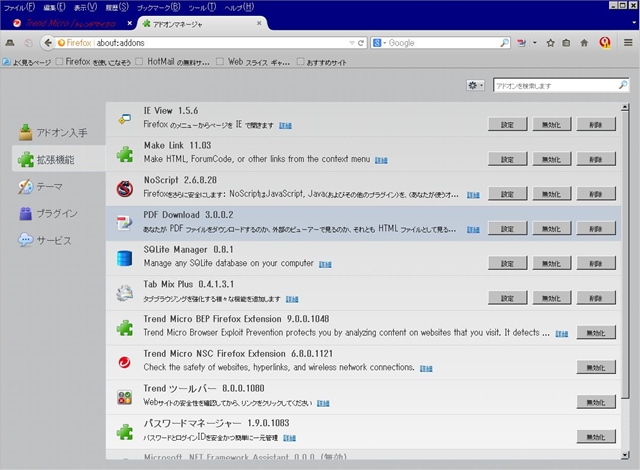Open the 編集(E) menu
The height and width of the screenshot is (470, 640).
54,7
